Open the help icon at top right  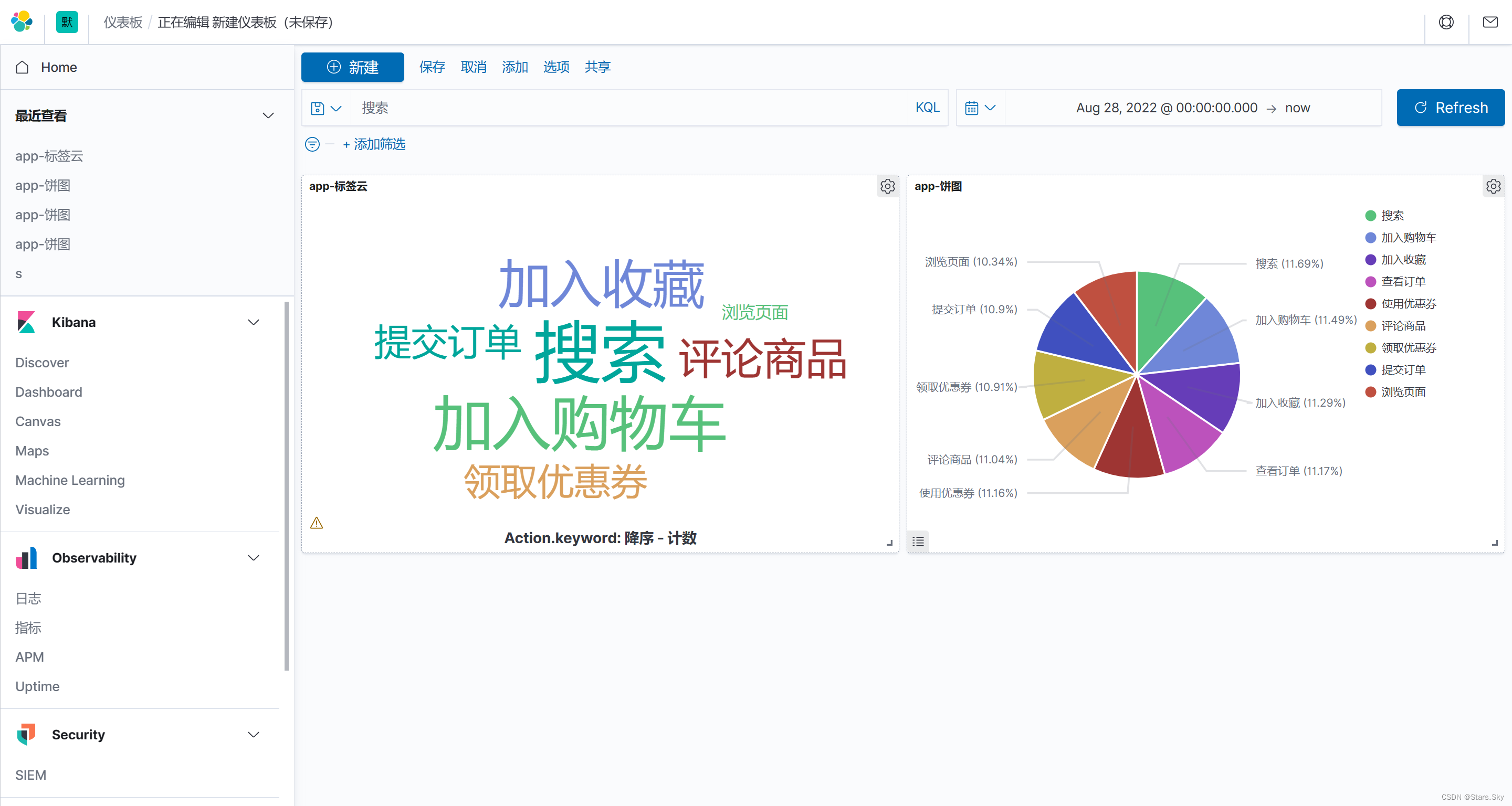pyautogui.click(x=1446, y=22)
